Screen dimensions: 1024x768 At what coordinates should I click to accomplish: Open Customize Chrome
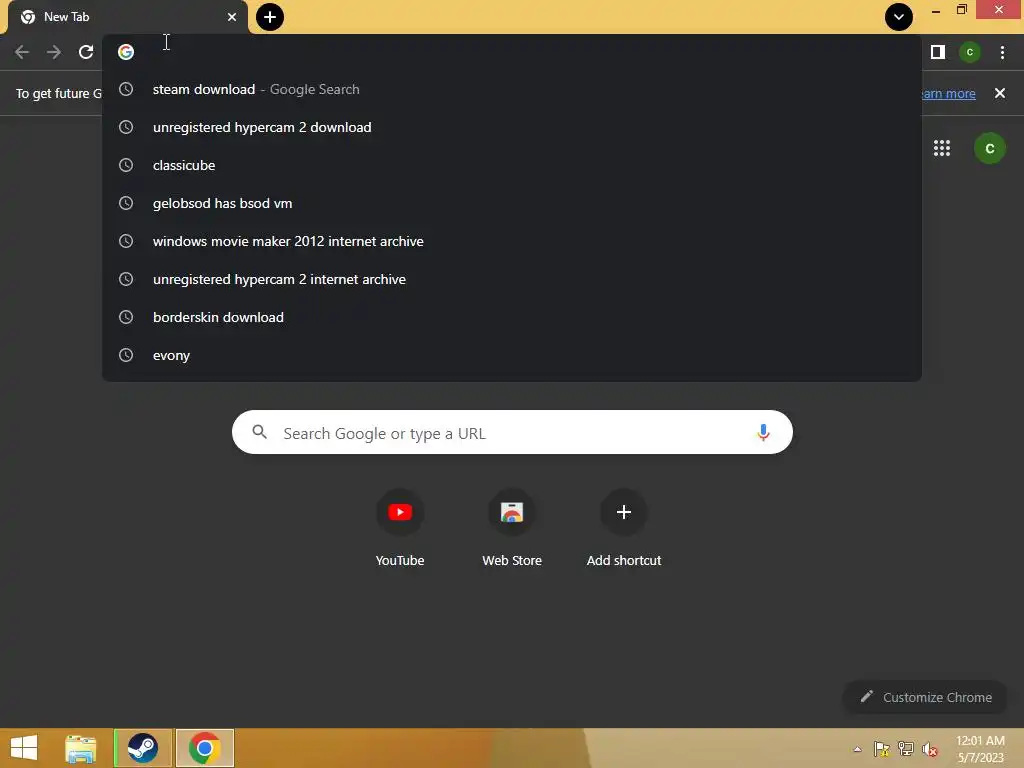(x=925, y=697)
